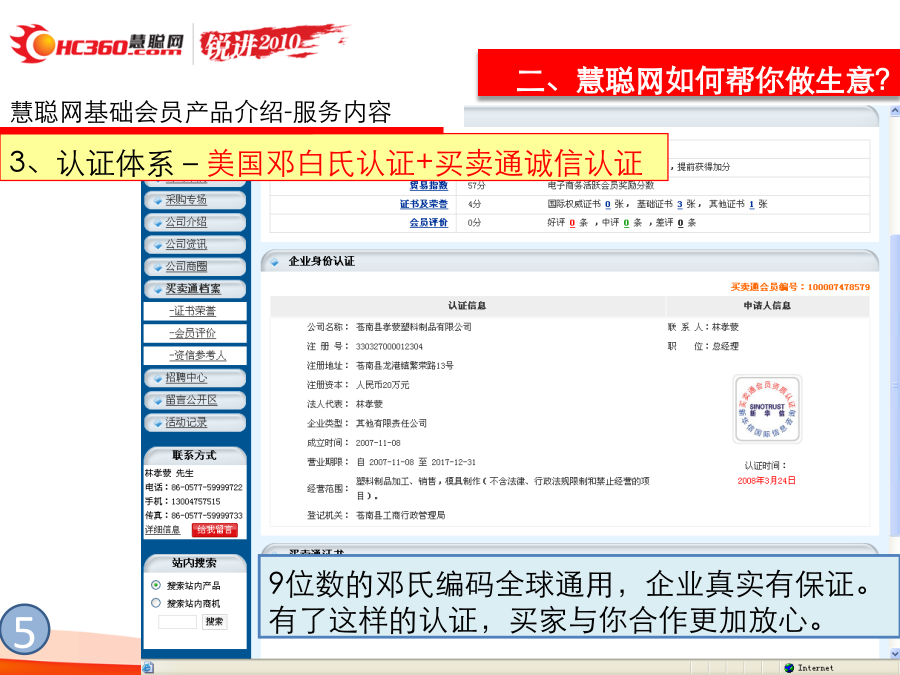The image size is (900, 675).
Task: Click the 注册资本 value 人民币20万元
Action: (382, 385)
